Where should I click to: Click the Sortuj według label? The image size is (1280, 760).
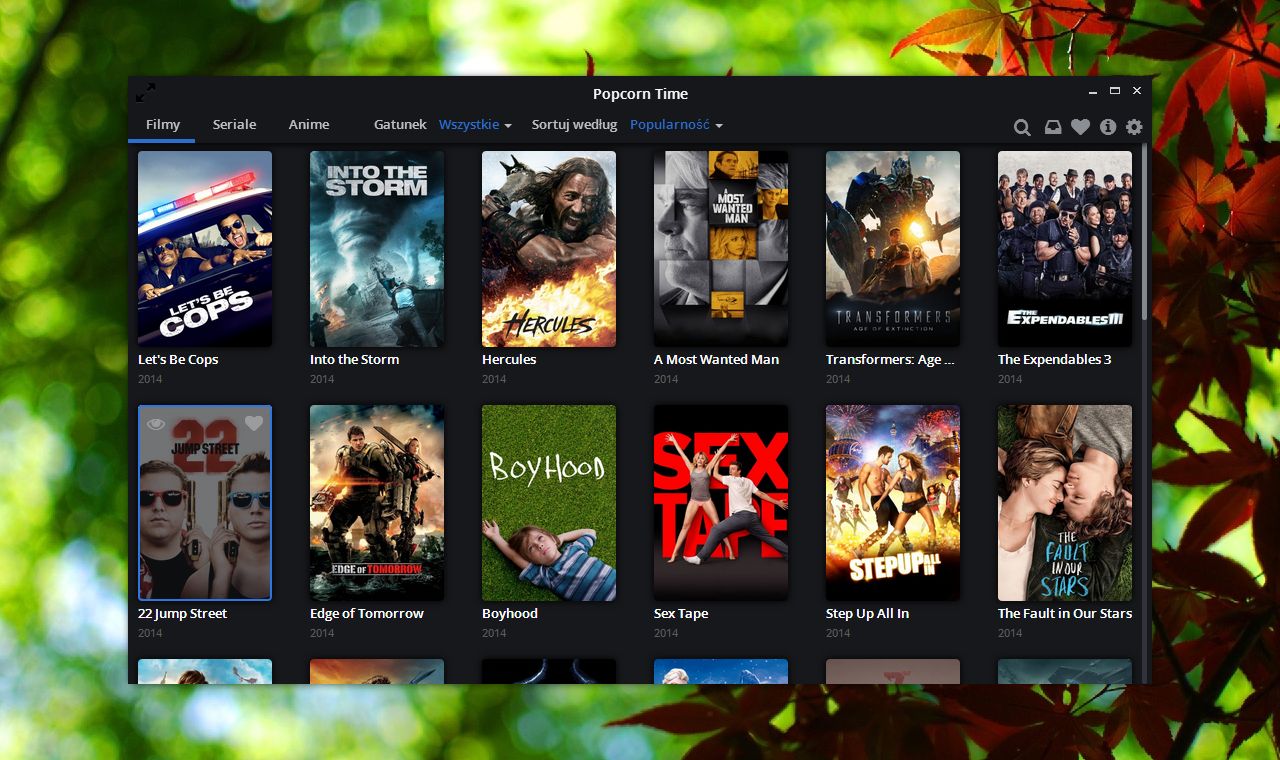click(x=574, y=125)
